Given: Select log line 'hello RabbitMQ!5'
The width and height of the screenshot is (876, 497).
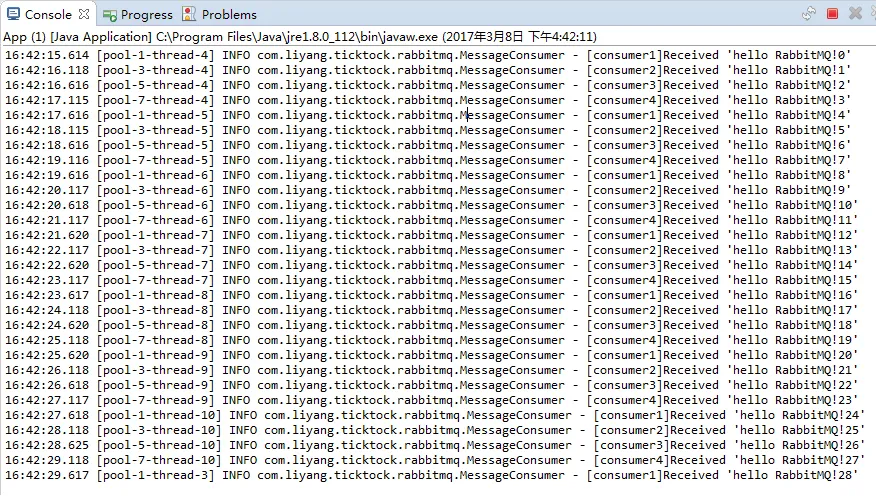Looking at the screenshot, I should pos(428,130).
